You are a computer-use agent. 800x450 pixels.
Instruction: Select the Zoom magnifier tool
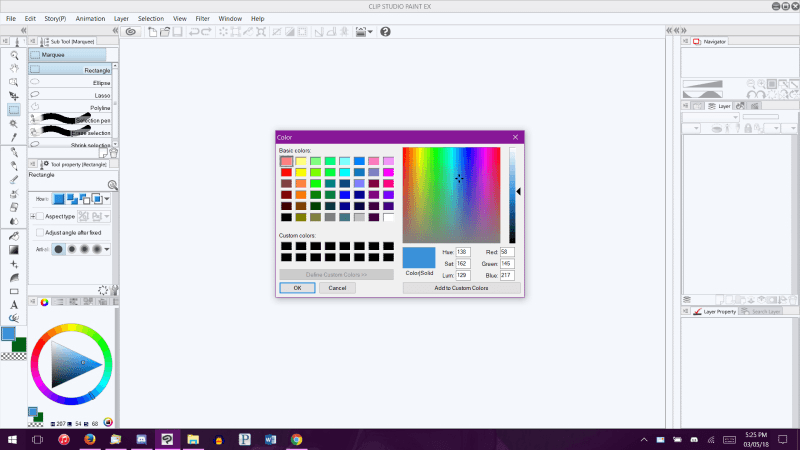(x=14, y=55)
